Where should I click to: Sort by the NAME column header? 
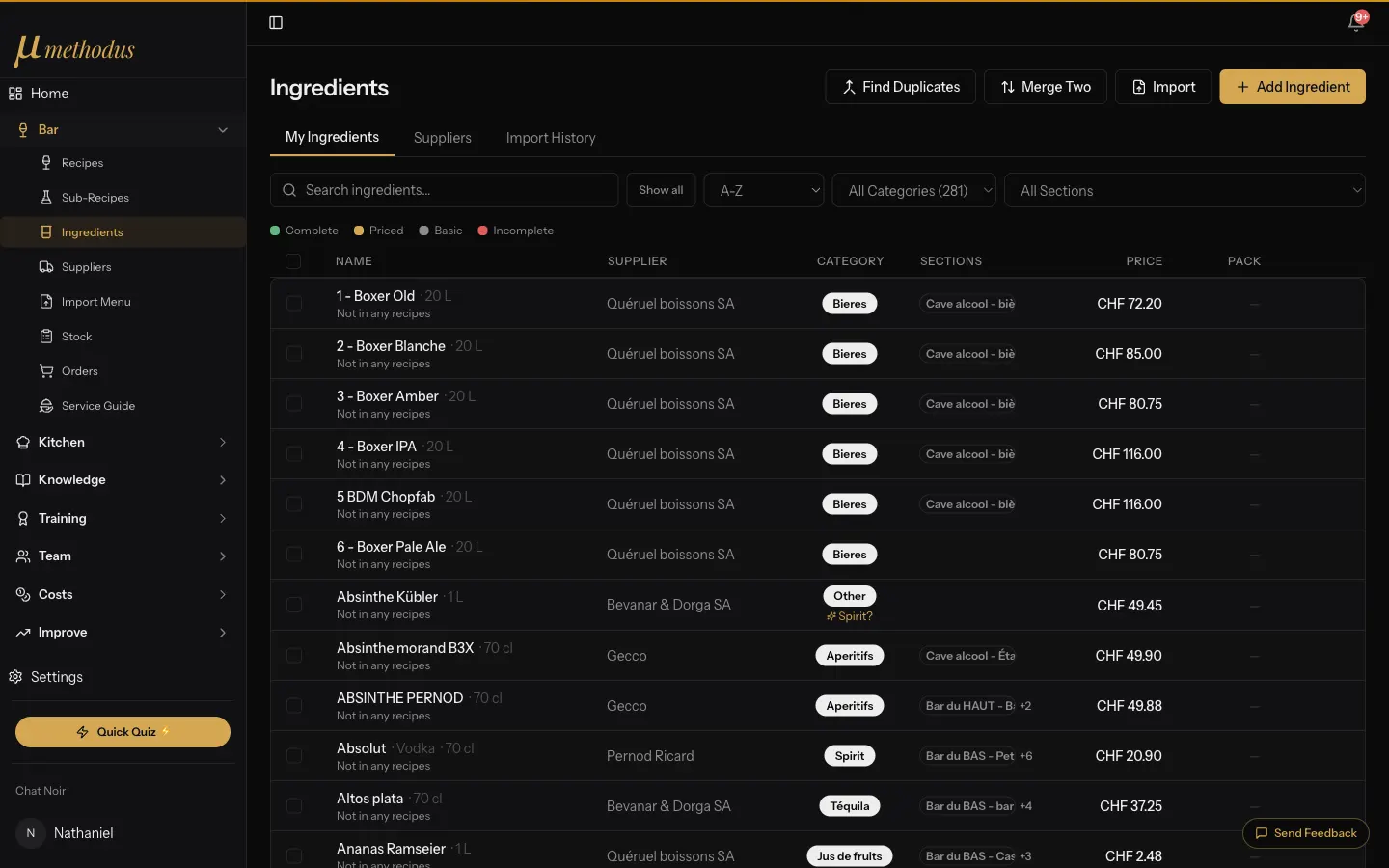[354, 261]
